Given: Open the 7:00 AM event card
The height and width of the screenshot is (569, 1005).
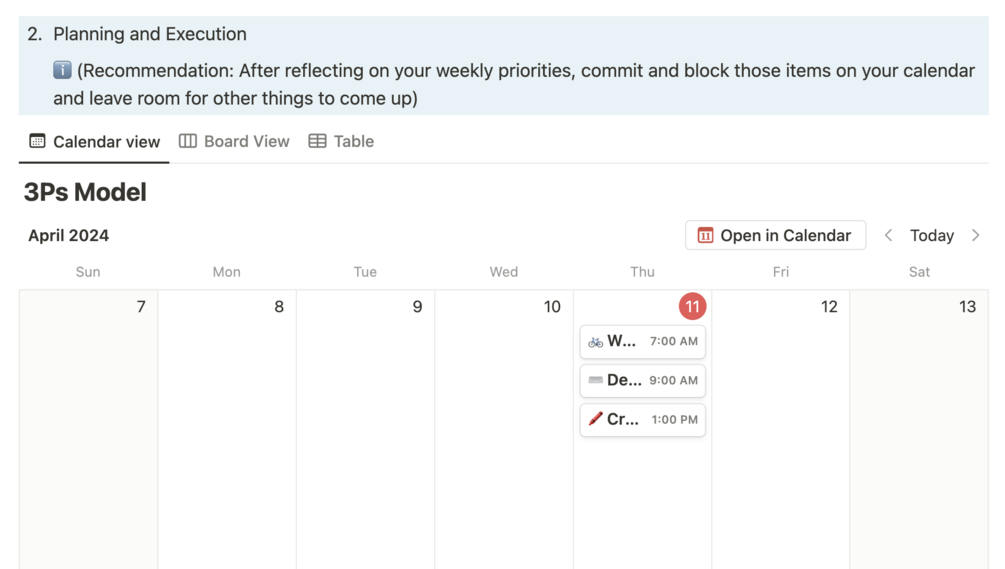Looking at the screenshot, I should point(642,342).
